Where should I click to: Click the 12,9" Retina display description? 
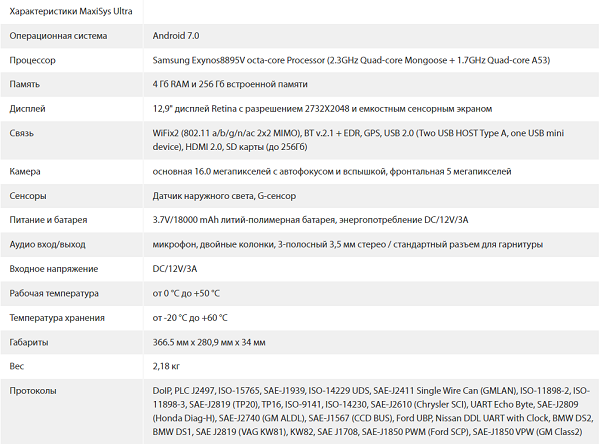pos(321,108)
